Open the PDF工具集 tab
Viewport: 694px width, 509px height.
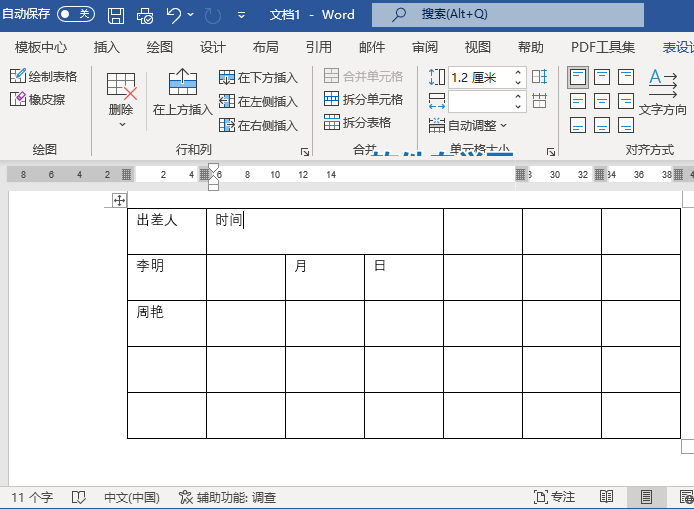pos(603,47)
